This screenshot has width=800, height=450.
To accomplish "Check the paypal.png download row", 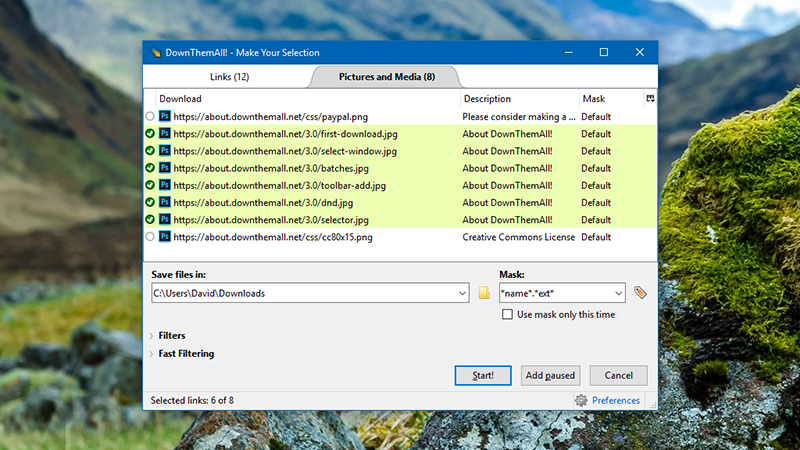I will click(150, 116).
